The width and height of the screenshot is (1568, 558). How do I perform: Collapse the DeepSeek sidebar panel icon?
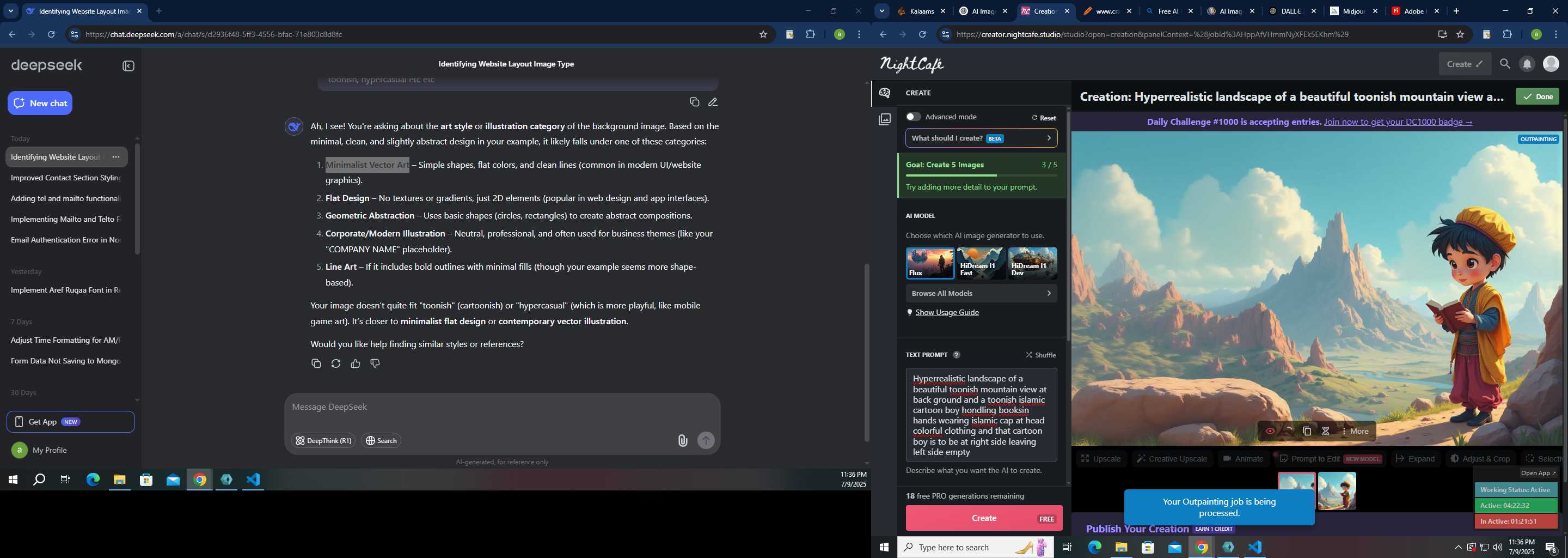point(128,66)
